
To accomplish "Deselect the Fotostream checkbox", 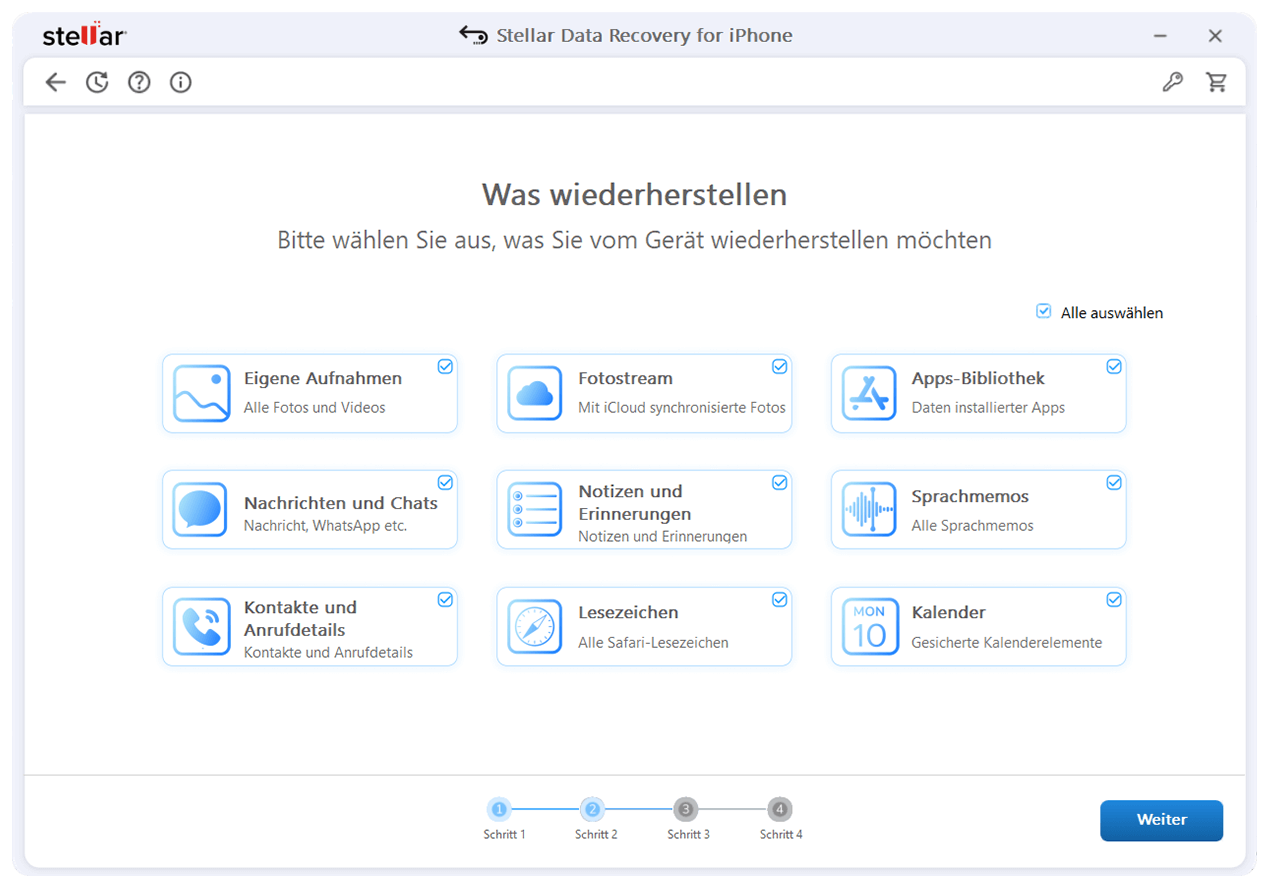I will [779, 366].
